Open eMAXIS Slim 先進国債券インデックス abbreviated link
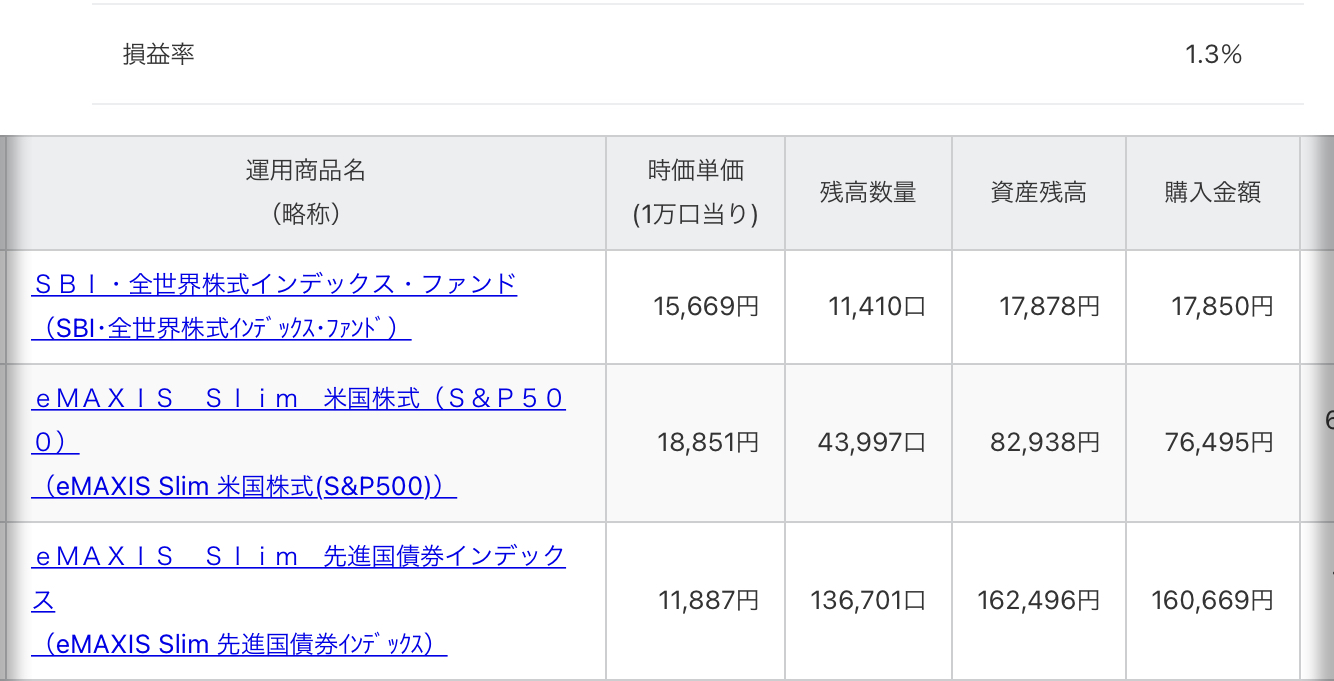 click(x=239, y=644)
